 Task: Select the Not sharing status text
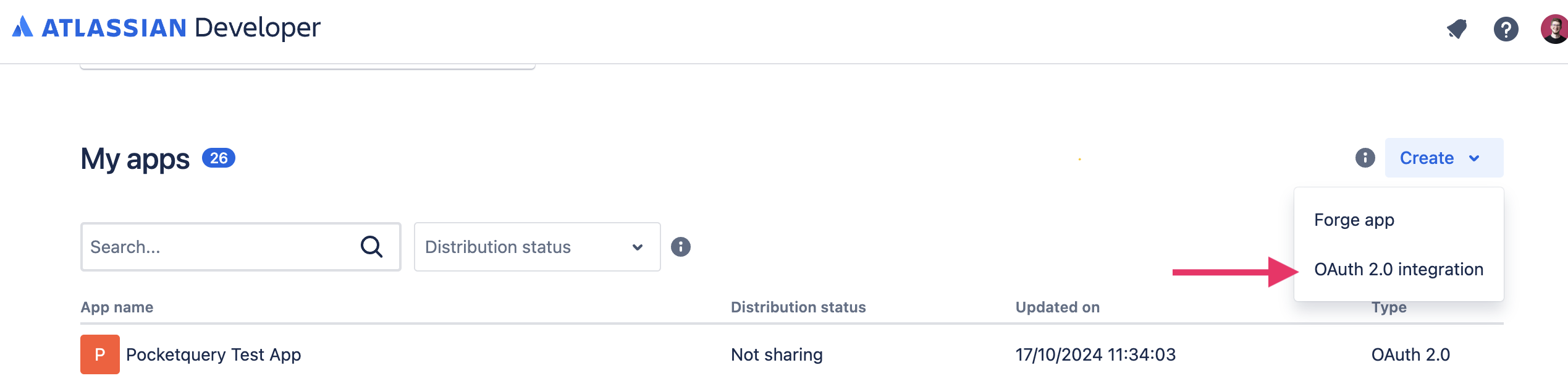777,354
